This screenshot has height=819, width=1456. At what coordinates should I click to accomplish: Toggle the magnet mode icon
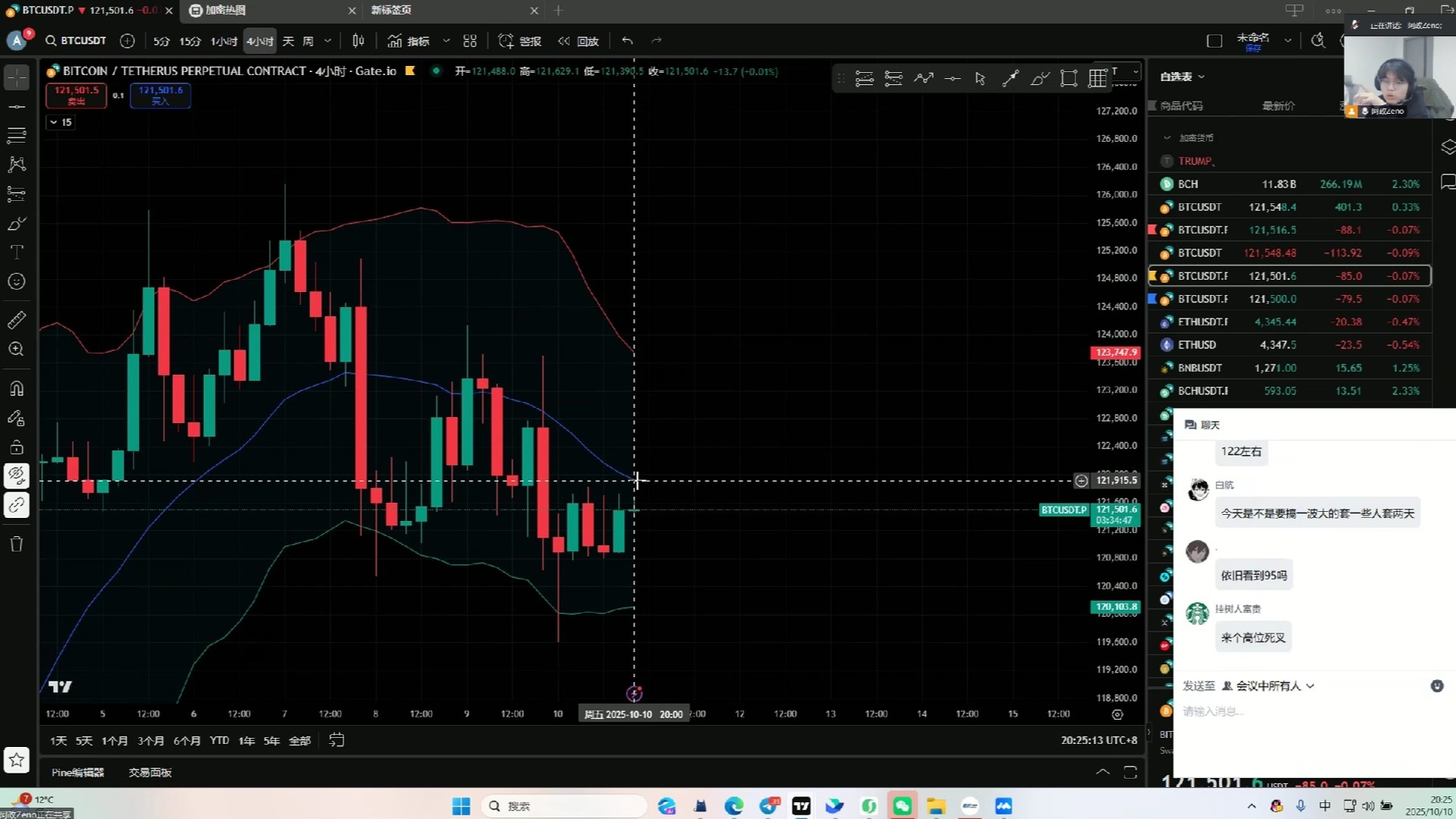coord(17,389)
